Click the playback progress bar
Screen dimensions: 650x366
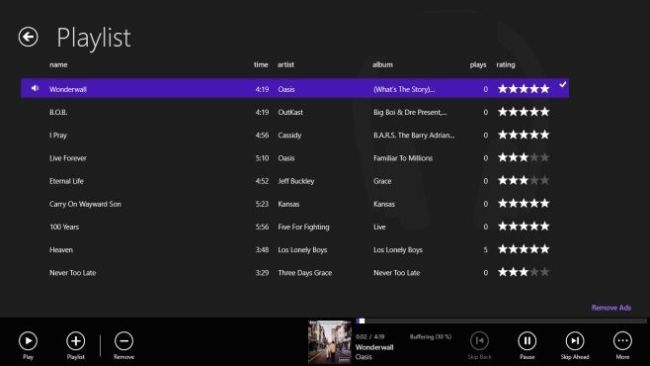(501, 321)
